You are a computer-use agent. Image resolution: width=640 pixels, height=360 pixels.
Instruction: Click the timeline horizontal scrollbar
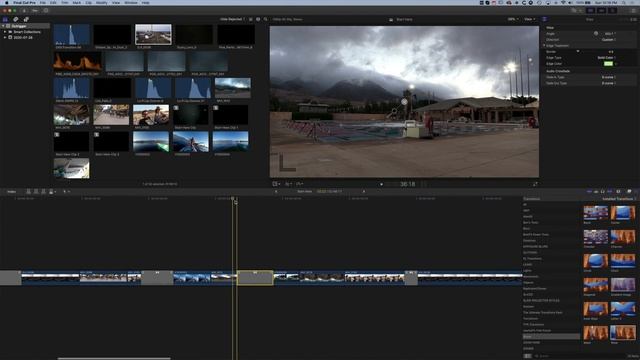114,358
